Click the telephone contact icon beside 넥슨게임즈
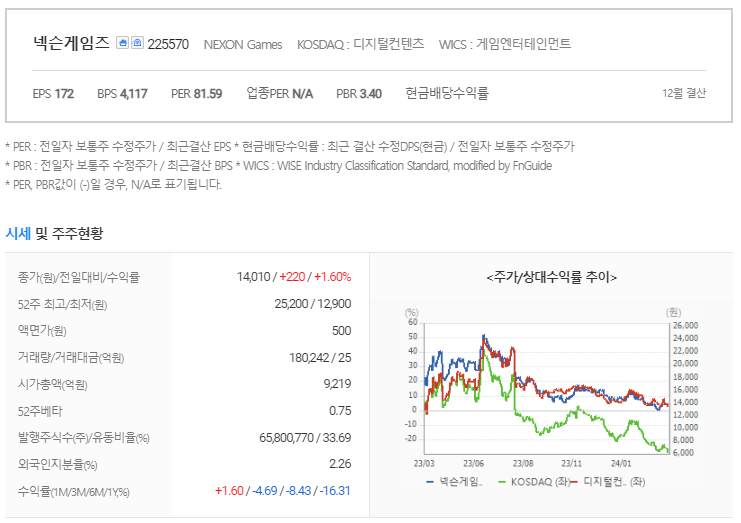This screenshot has width=741, height=523. click(137, 43)
